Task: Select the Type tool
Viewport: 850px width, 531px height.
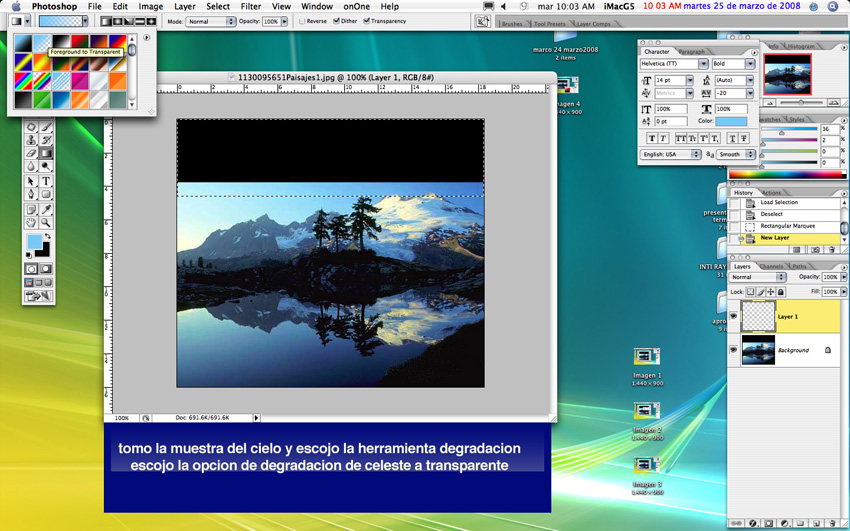Action: pyautogui.click(x=46, y=181)
